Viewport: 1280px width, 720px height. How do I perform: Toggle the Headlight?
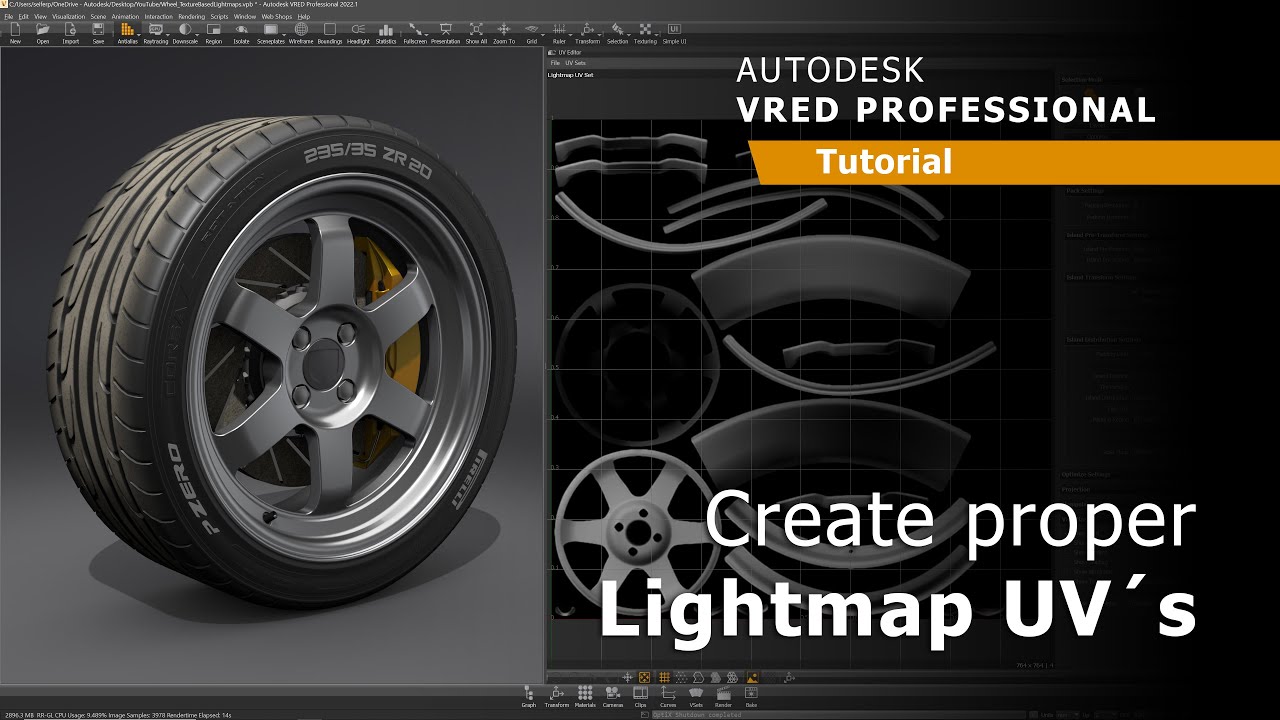tap(358, 34)
